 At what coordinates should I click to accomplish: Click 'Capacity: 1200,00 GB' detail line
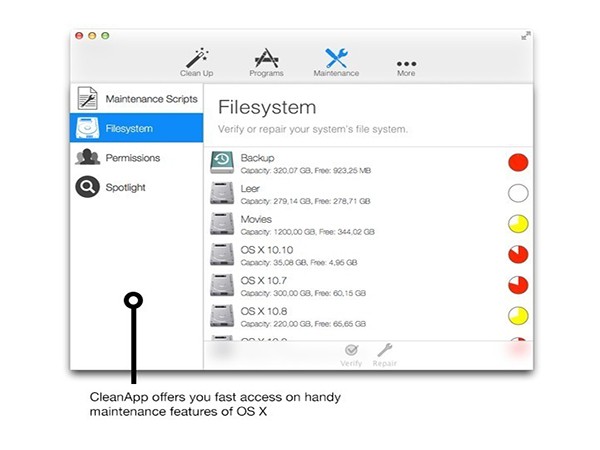tap(308, 232)
